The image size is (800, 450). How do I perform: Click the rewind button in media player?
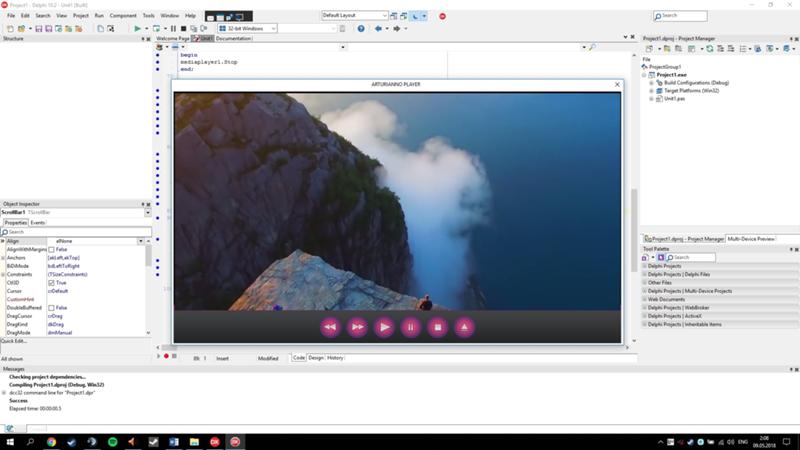click(x=330, y=327)
